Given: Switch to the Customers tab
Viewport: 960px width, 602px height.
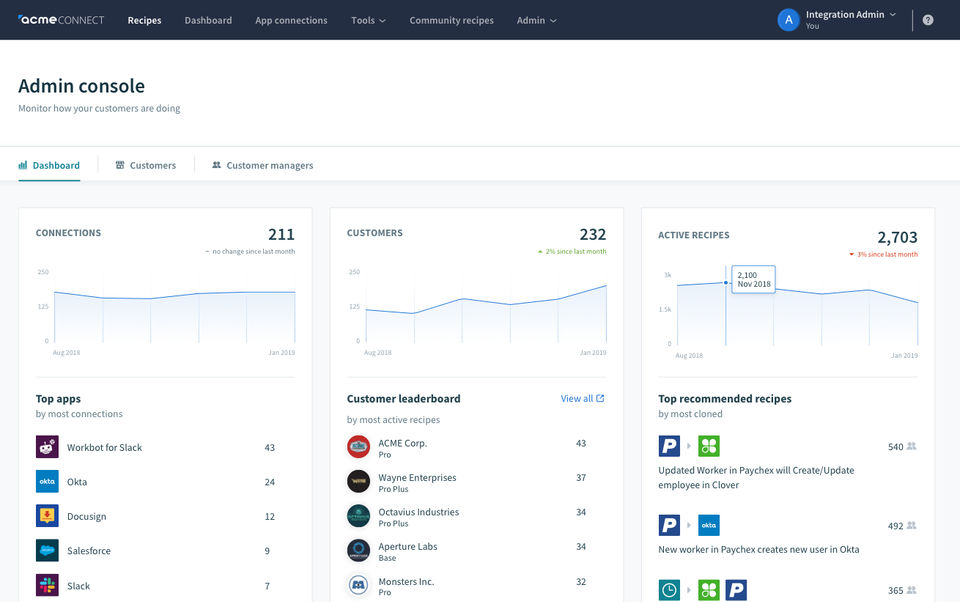Looking at the screenshot, I should (146, 165).
